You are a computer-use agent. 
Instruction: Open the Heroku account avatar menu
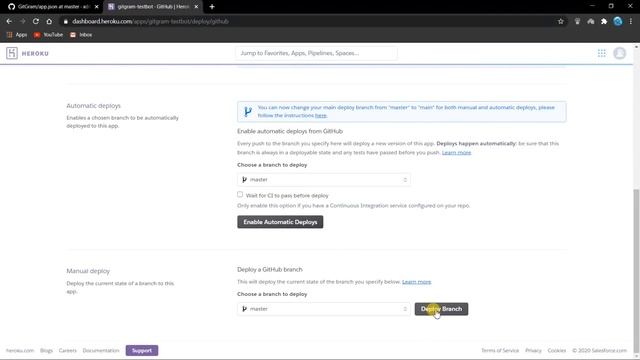(x=619, y=53)
